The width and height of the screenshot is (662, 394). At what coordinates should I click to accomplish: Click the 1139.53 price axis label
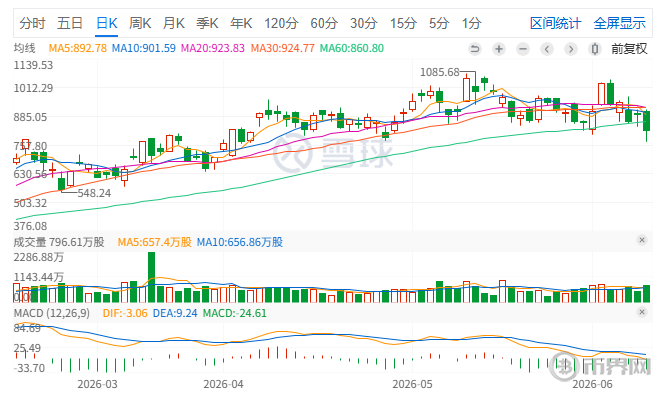click(33, 65)
